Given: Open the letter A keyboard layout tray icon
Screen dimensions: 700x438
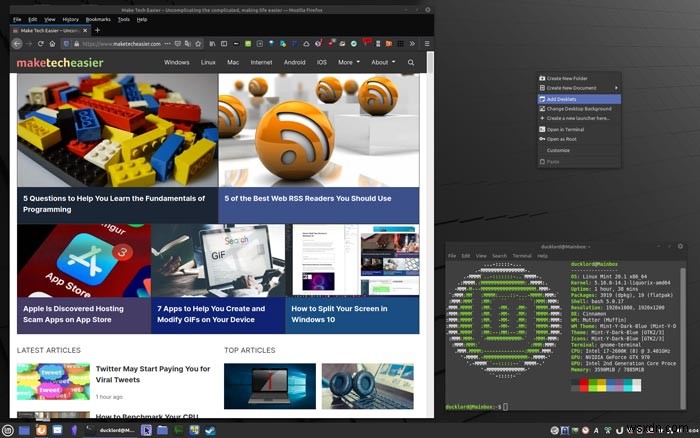Looking at the screenshot, I should [x=596, y=430].
